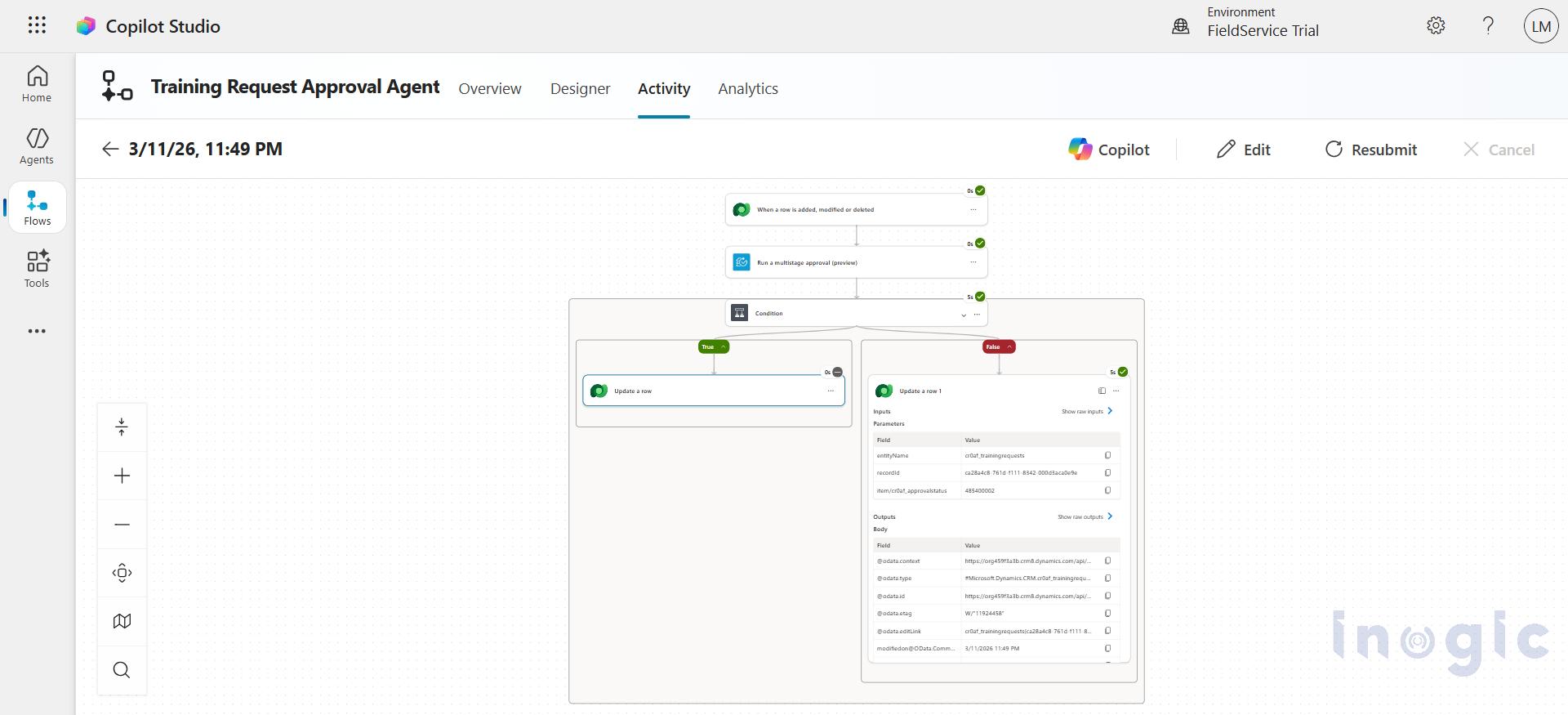Show more sidebar options ellipsis
Screen dimensions: 1568x715
point(37,331)
